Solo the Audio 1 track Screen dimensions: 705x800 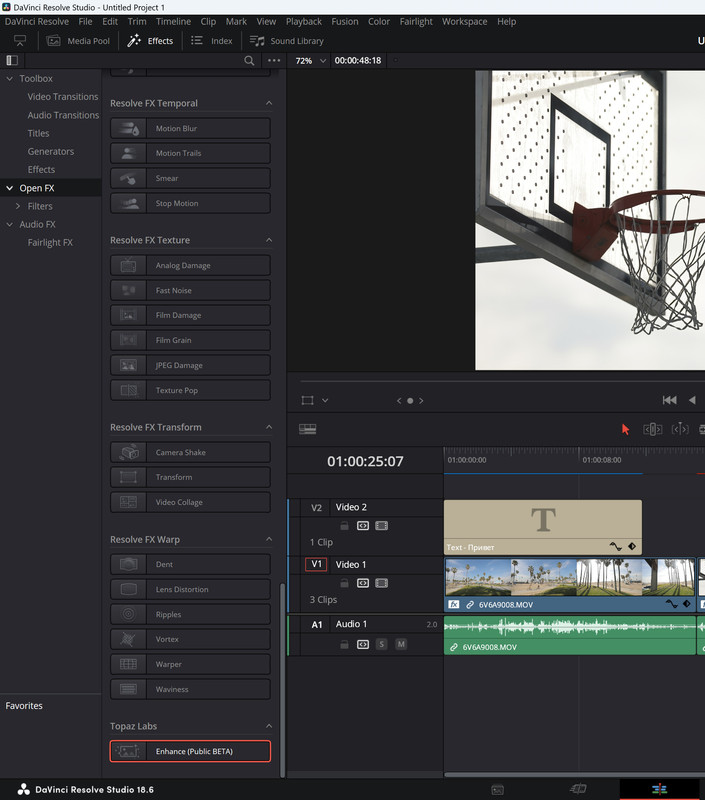click(381, 644)
